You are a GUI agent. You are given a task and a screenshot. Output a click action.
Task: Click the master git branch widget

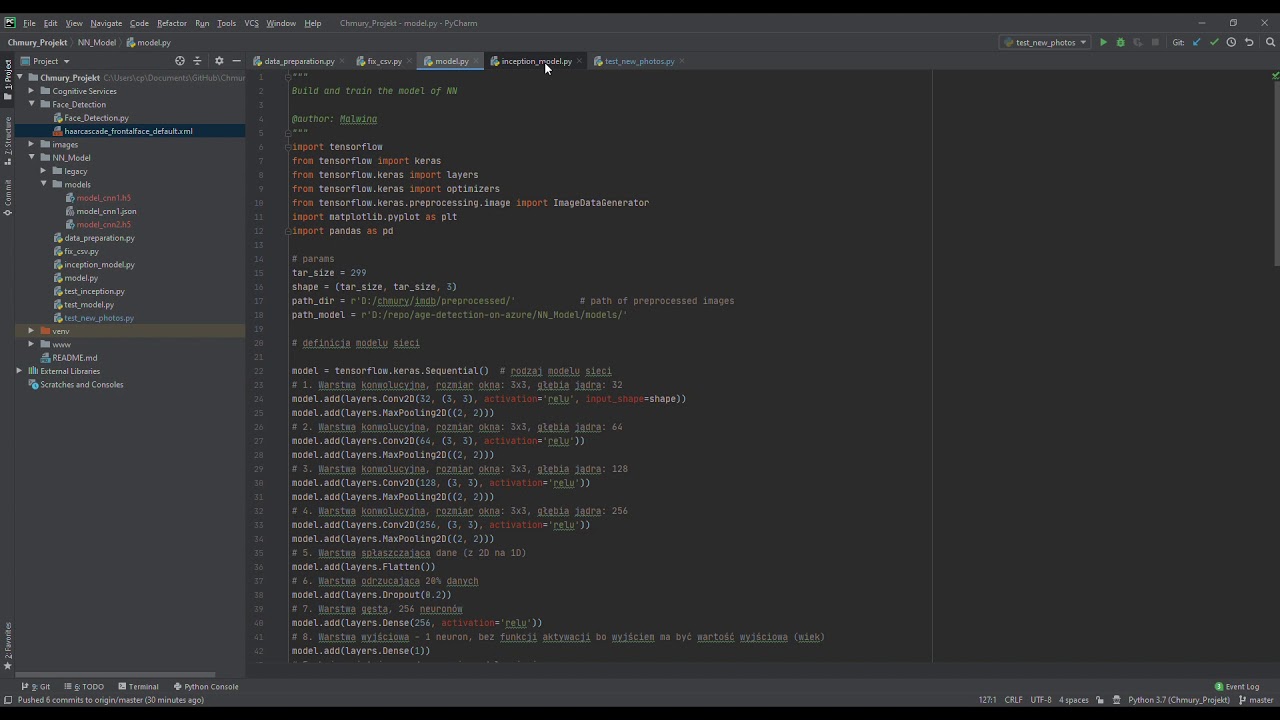(1257, 700)
